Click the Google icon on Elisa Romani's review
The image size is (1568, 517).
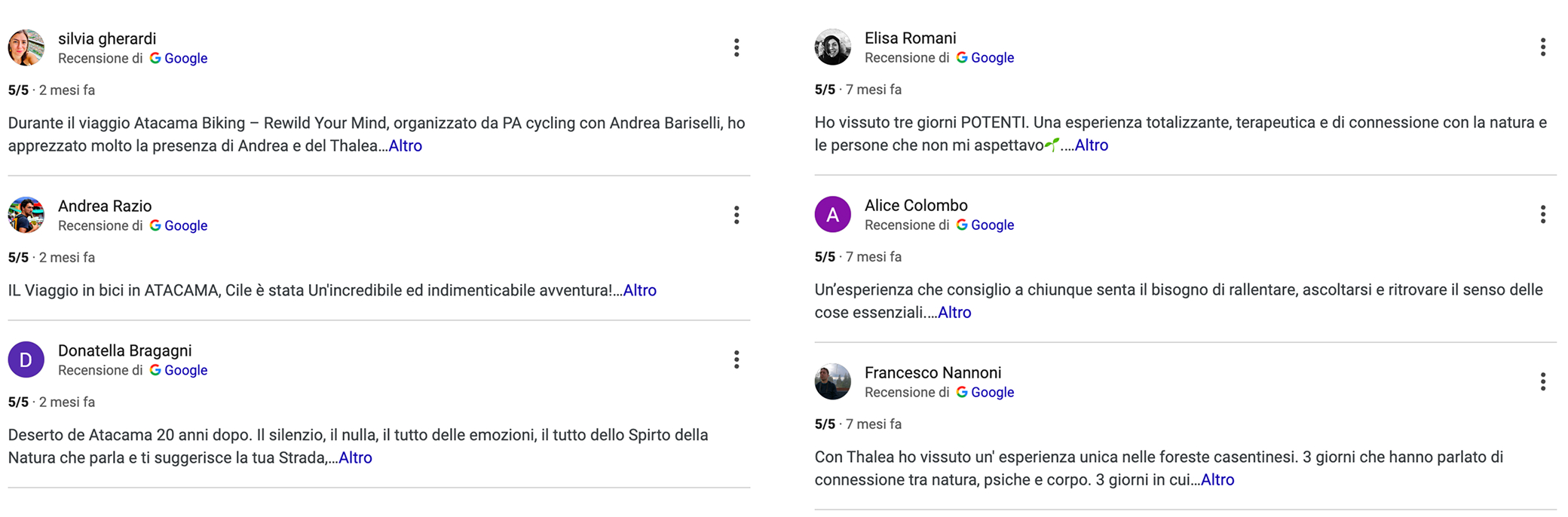pos(963,57)
